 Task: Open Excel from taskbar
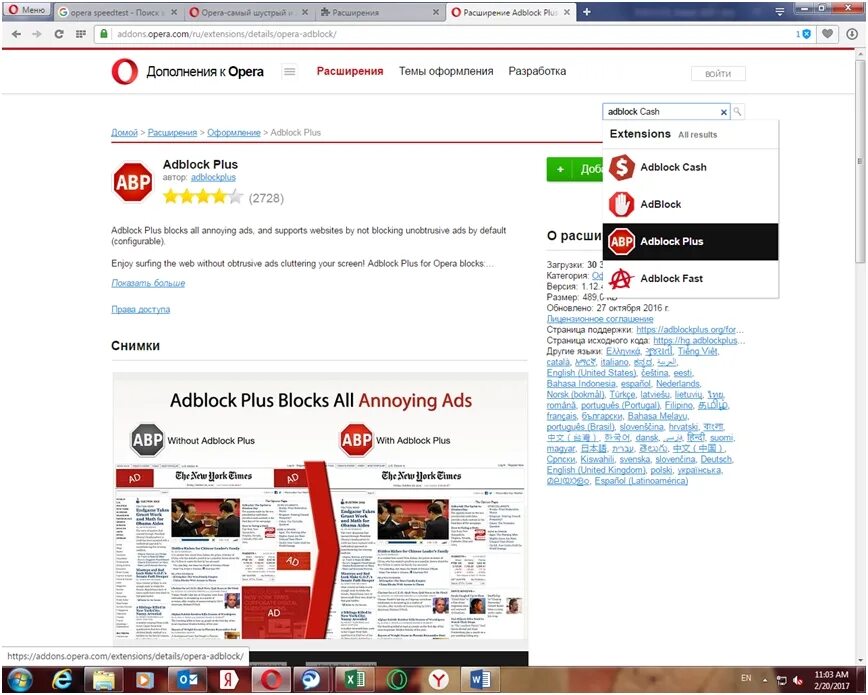pyautogui.click(x=354, y=680)
